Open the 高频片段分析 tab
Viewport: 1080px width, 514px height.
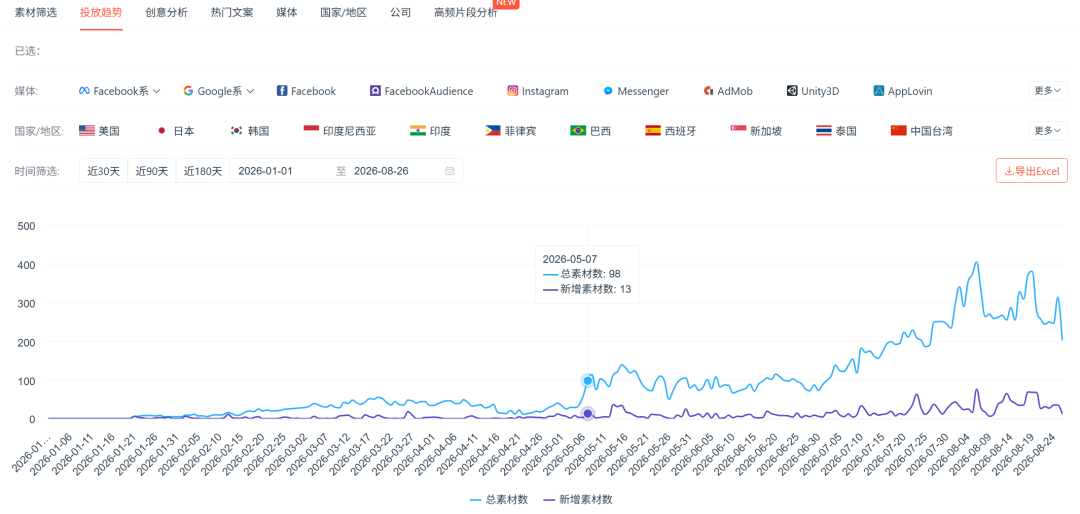pos(466,12)
